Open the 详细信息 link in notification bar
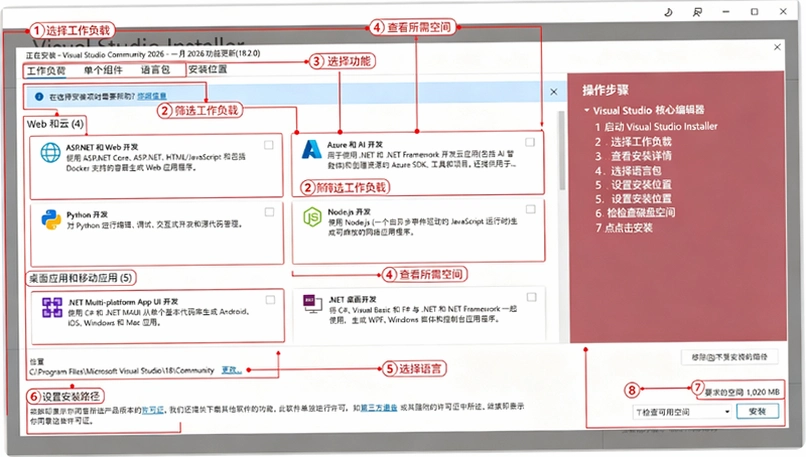Image resolution: width=806 pixels, height=457 pixels. point(152,96)
